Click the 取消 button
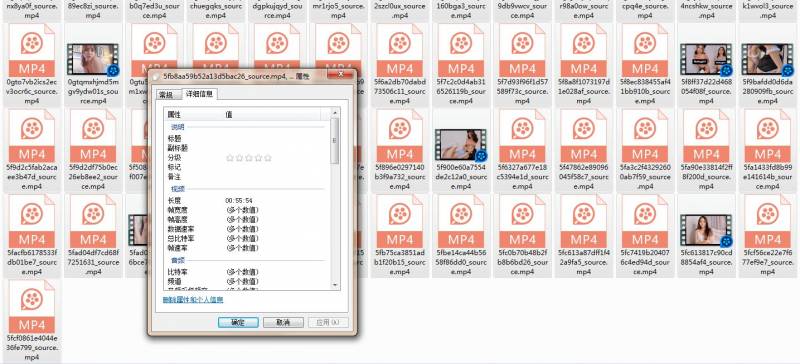Viewport: 800px width, 364px height. [283, 323]
